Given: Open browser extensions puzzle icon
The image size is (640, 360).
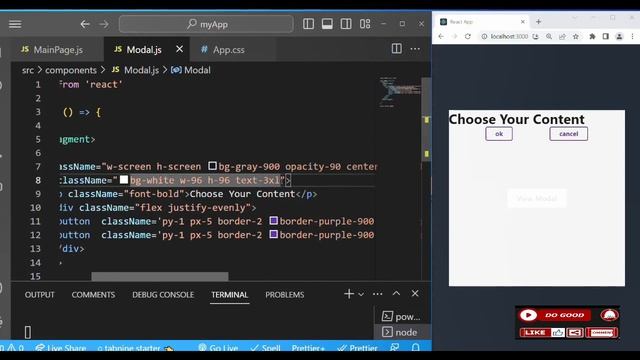Looking at the screenshot, I should tap(592, 36).
